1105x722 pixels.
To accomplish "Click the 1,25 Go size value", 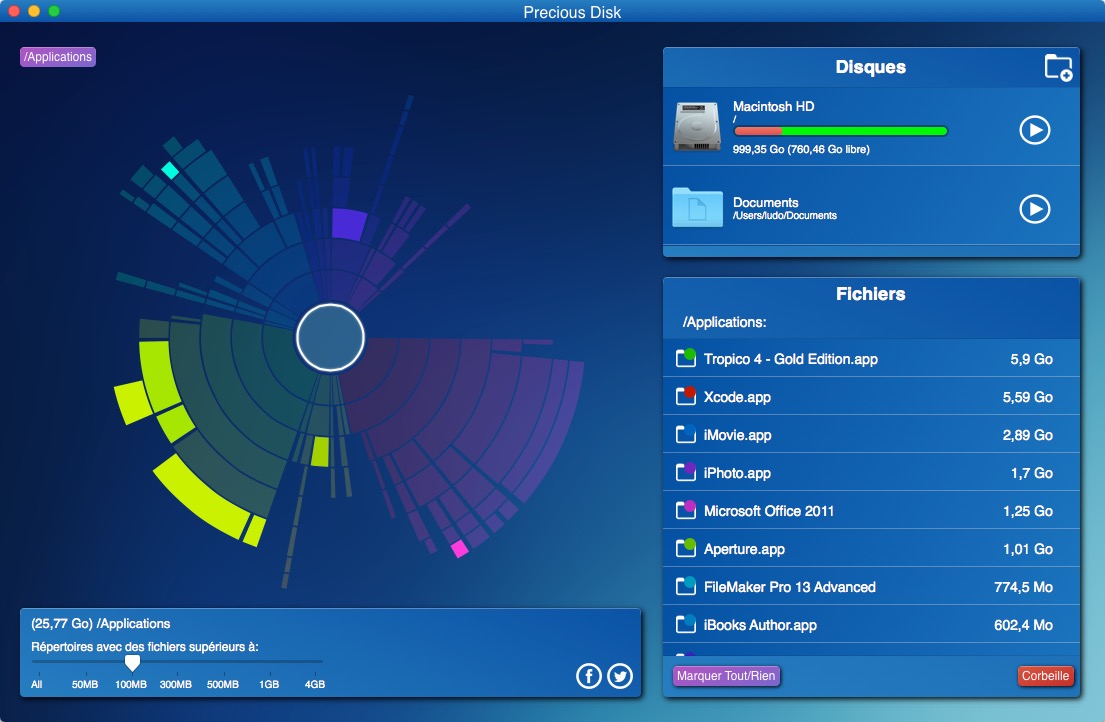I will pos(1028,511).
